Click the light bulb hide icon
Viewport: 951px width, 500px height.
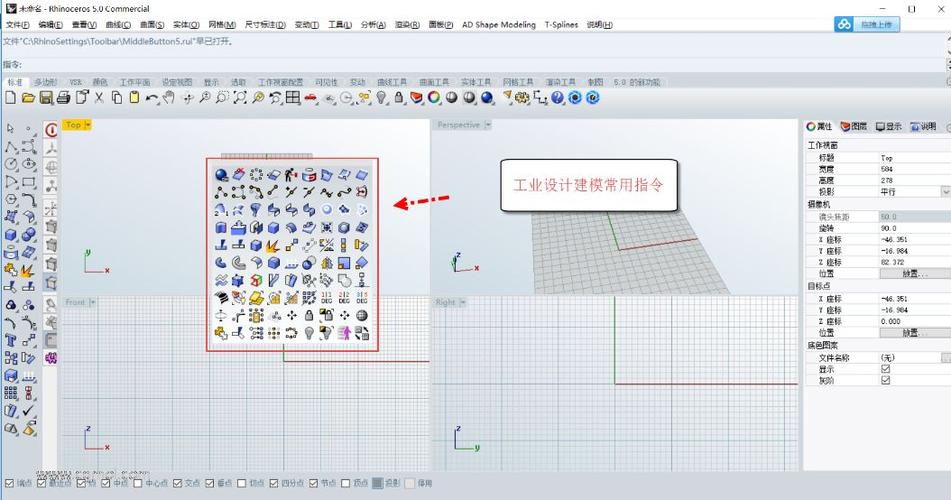coord(381,98)
